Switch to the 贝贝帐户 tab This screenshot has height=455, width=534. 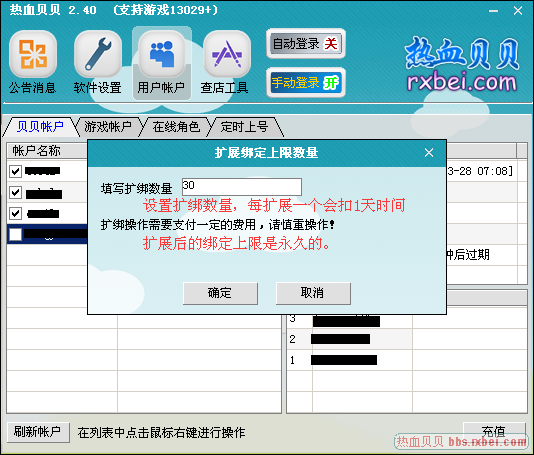40,127
